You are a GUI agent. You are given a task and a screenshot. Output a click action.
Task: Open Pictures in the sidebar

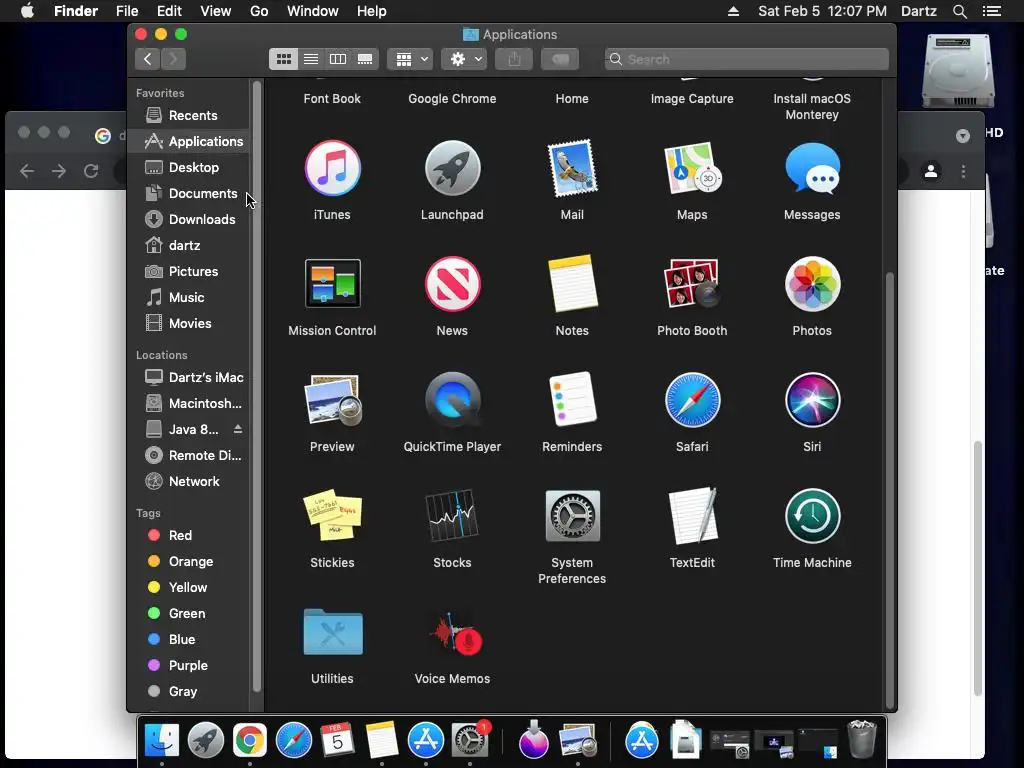189,272
